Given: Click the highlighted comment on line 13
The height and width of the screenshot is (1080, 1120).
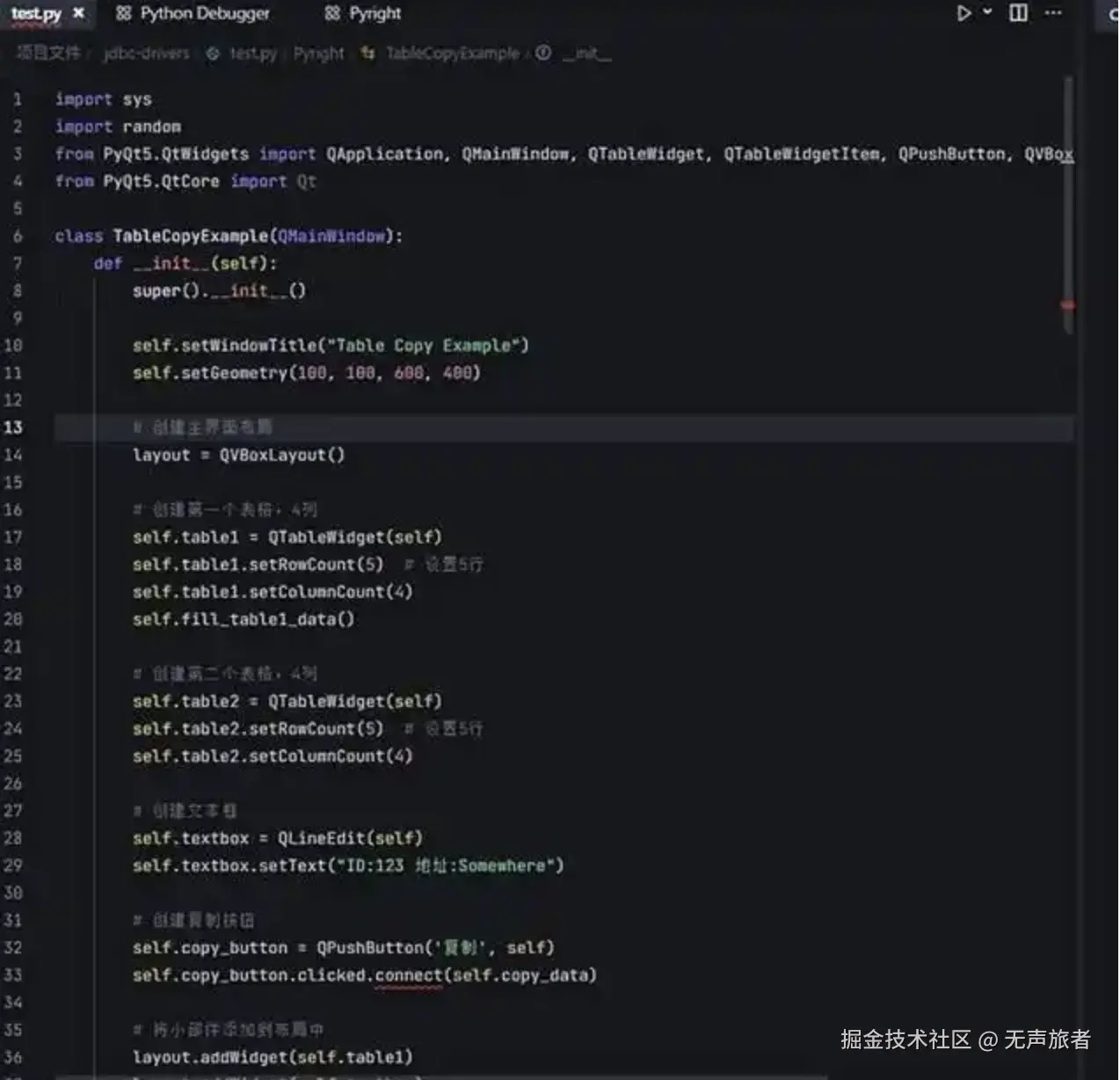Looking at the screenshot, I should 202,427.
